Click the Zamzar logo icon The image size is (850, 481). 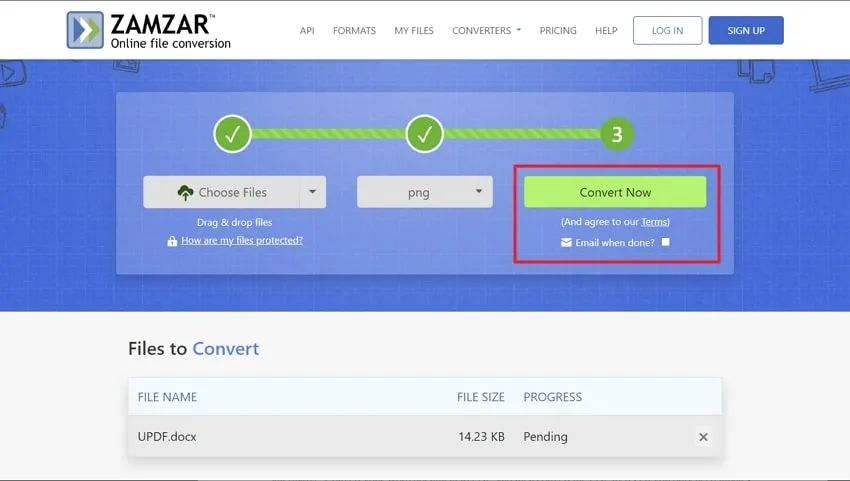point(85,30)
